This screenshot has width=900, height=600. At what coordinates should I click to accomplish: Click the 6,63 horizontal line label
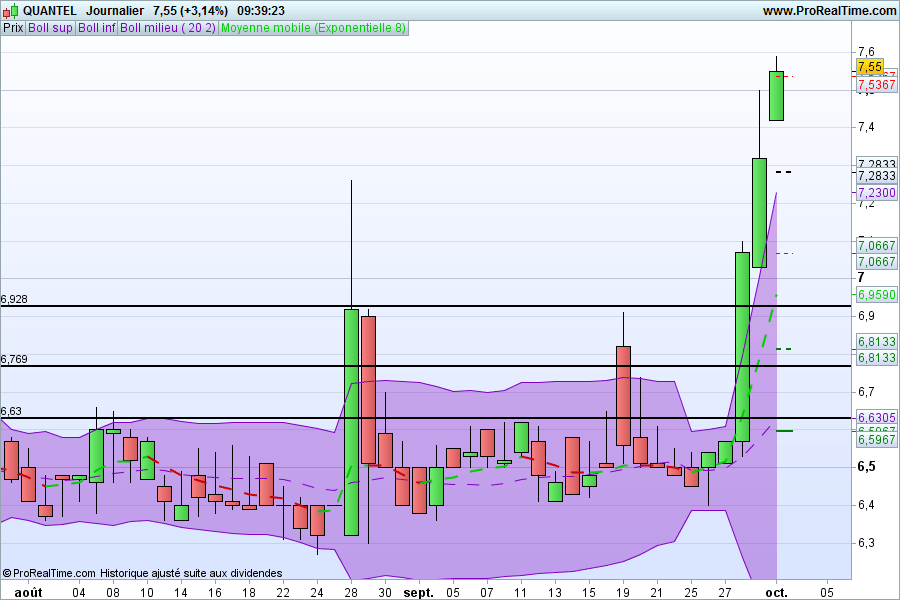11,411
